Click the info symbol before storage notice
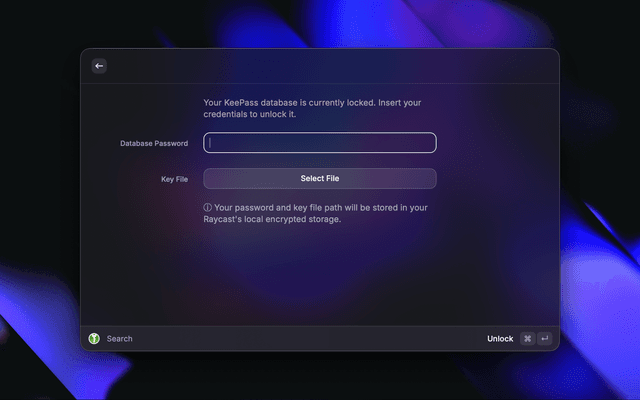Screen dimensions: 640x400 pos(206,208)
